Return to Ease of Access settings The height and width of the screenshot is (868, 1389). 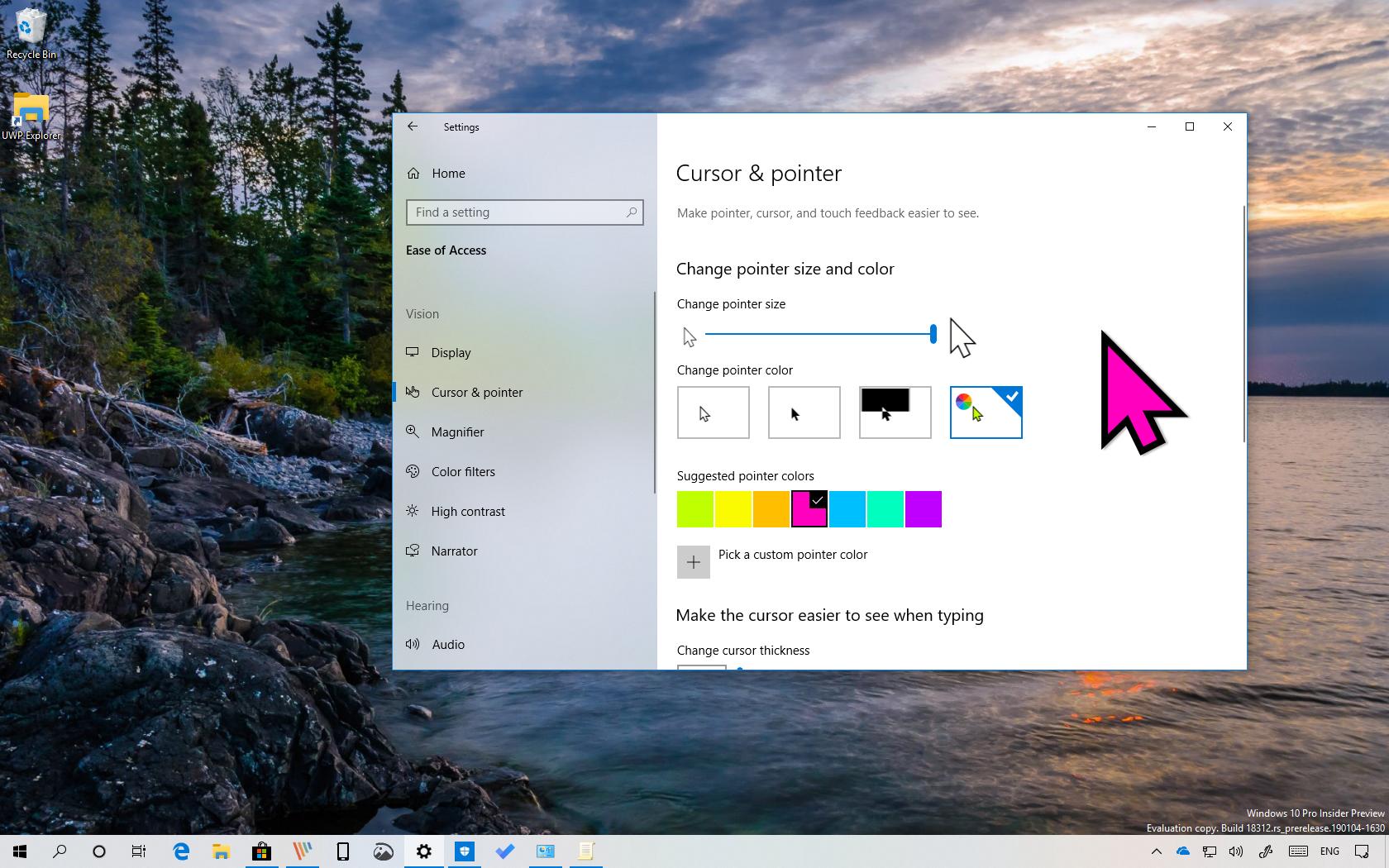[x=446, y=250]
